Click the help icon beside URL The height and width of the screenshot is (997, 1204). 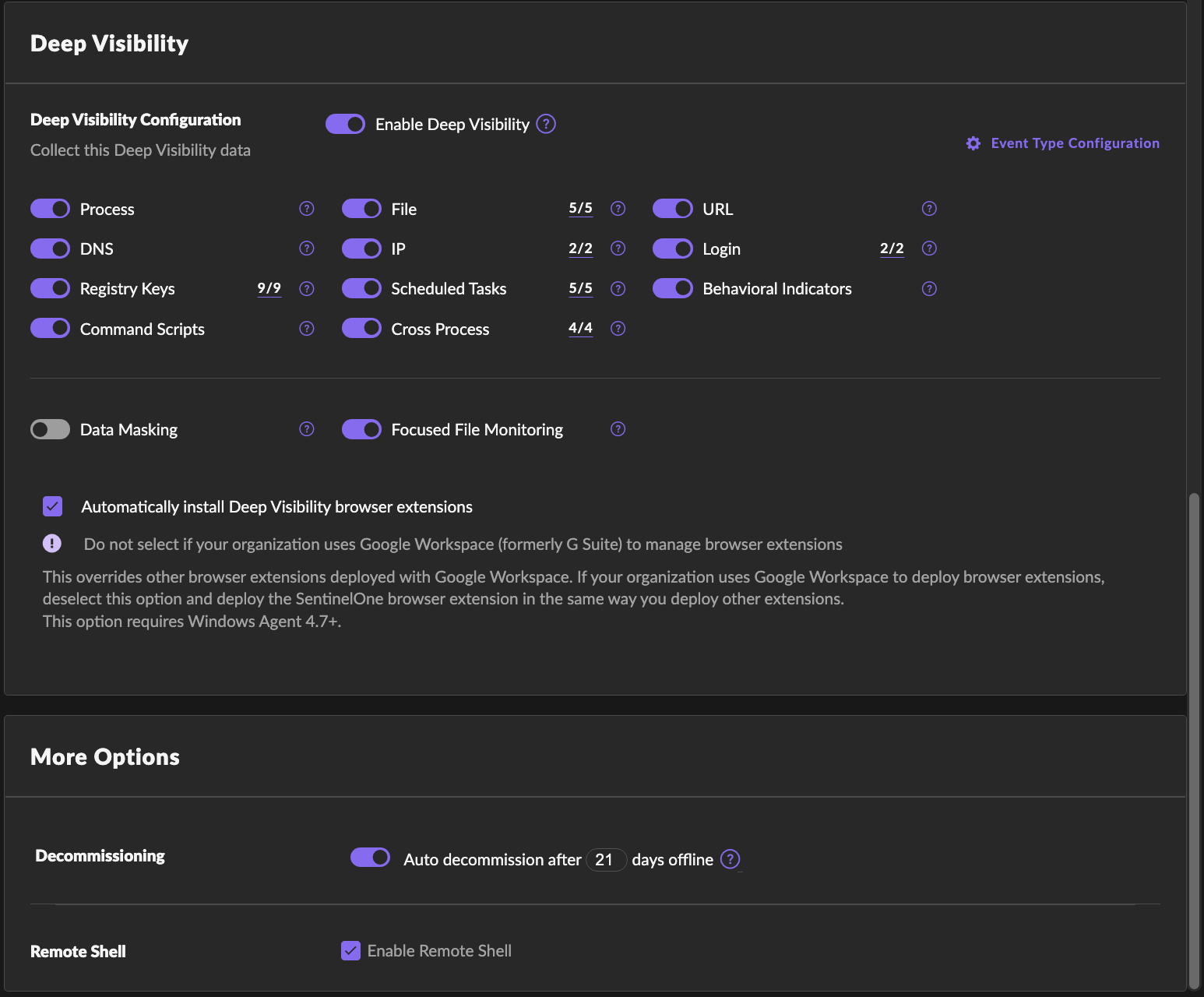coord(929,209)
